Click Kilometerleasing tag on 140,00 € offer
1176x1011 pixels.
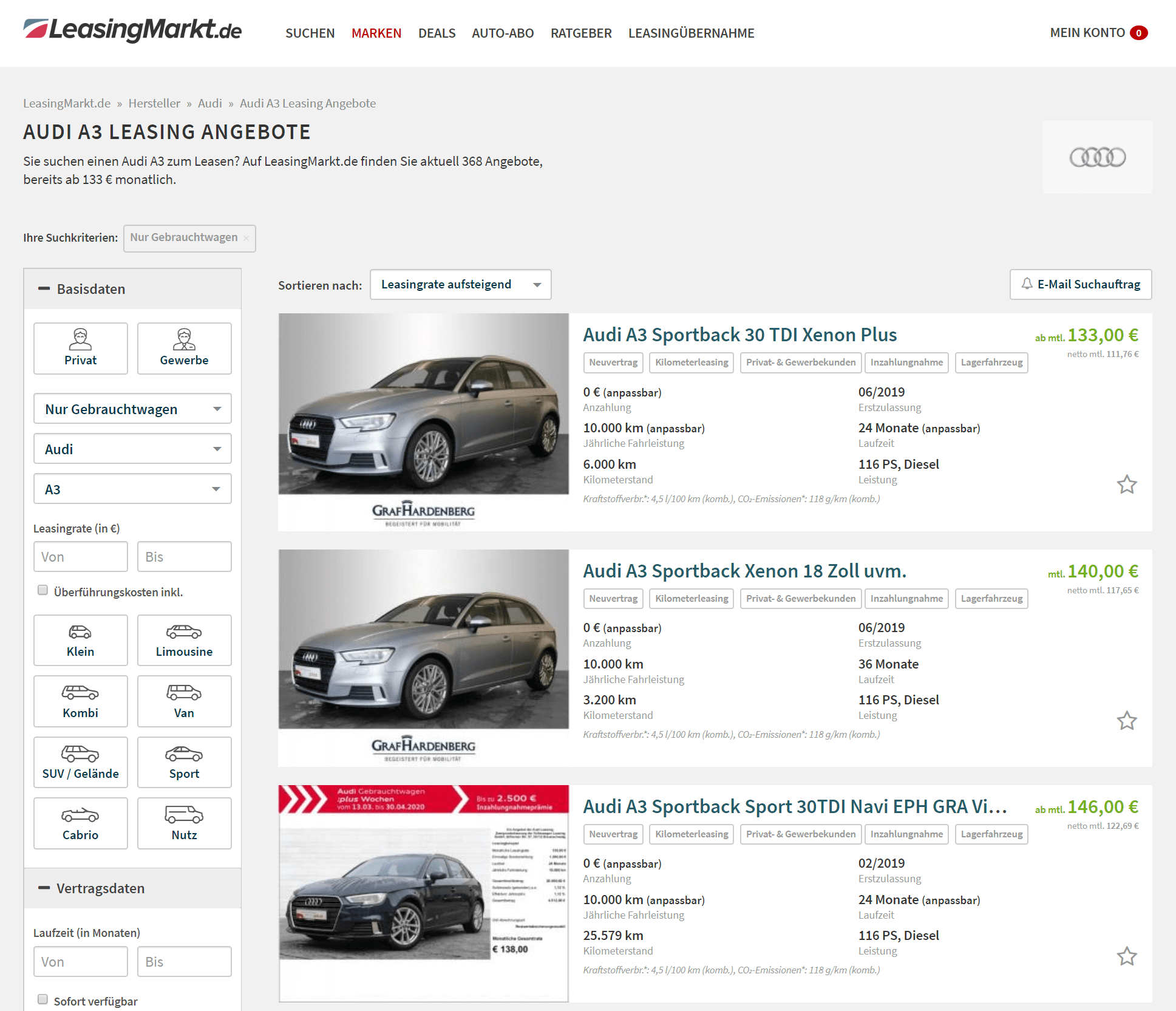point(692,599)
